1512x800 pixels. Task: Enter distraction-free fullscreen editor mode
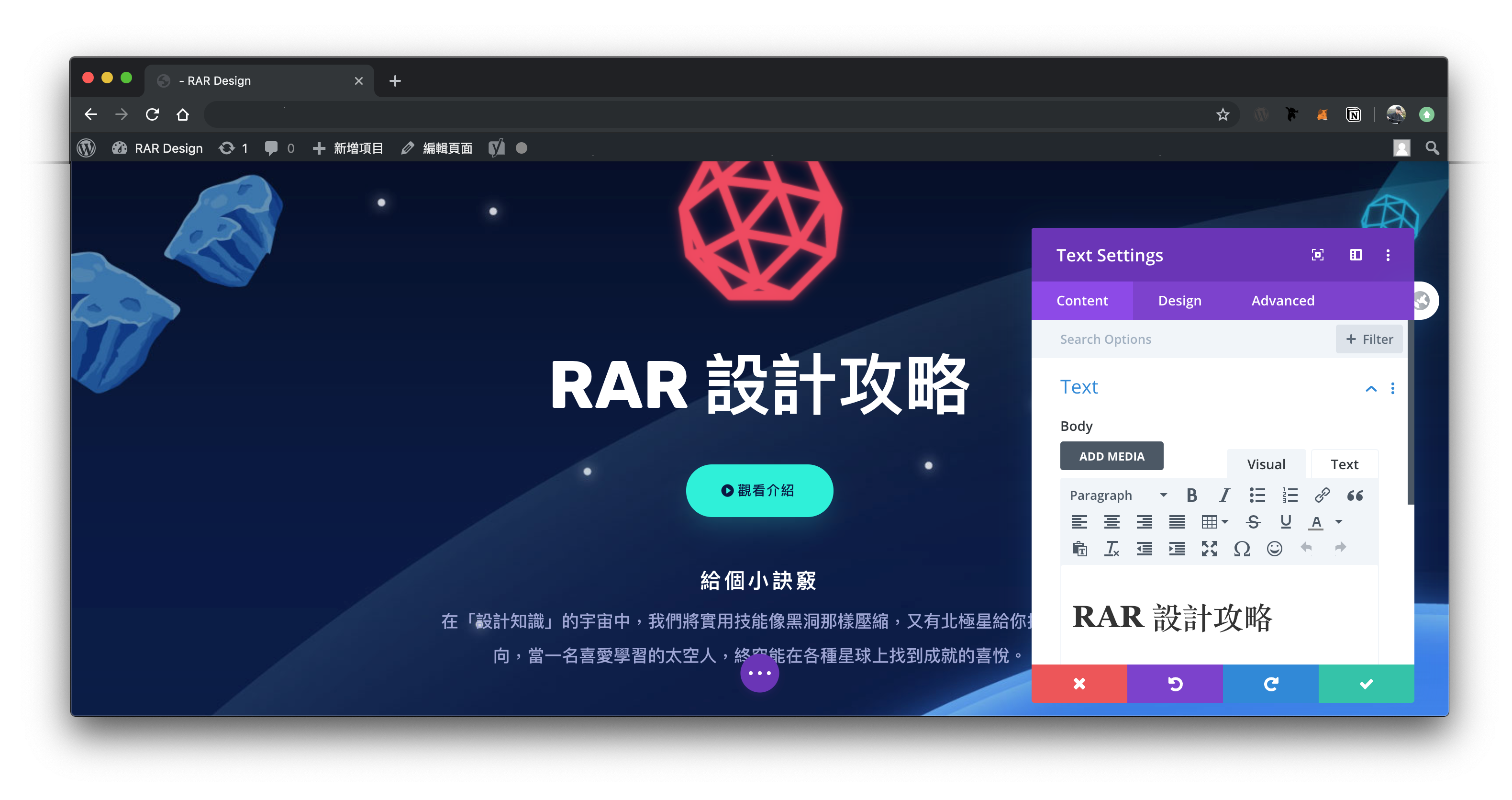pyautogui.click(x=1209, y=549)
